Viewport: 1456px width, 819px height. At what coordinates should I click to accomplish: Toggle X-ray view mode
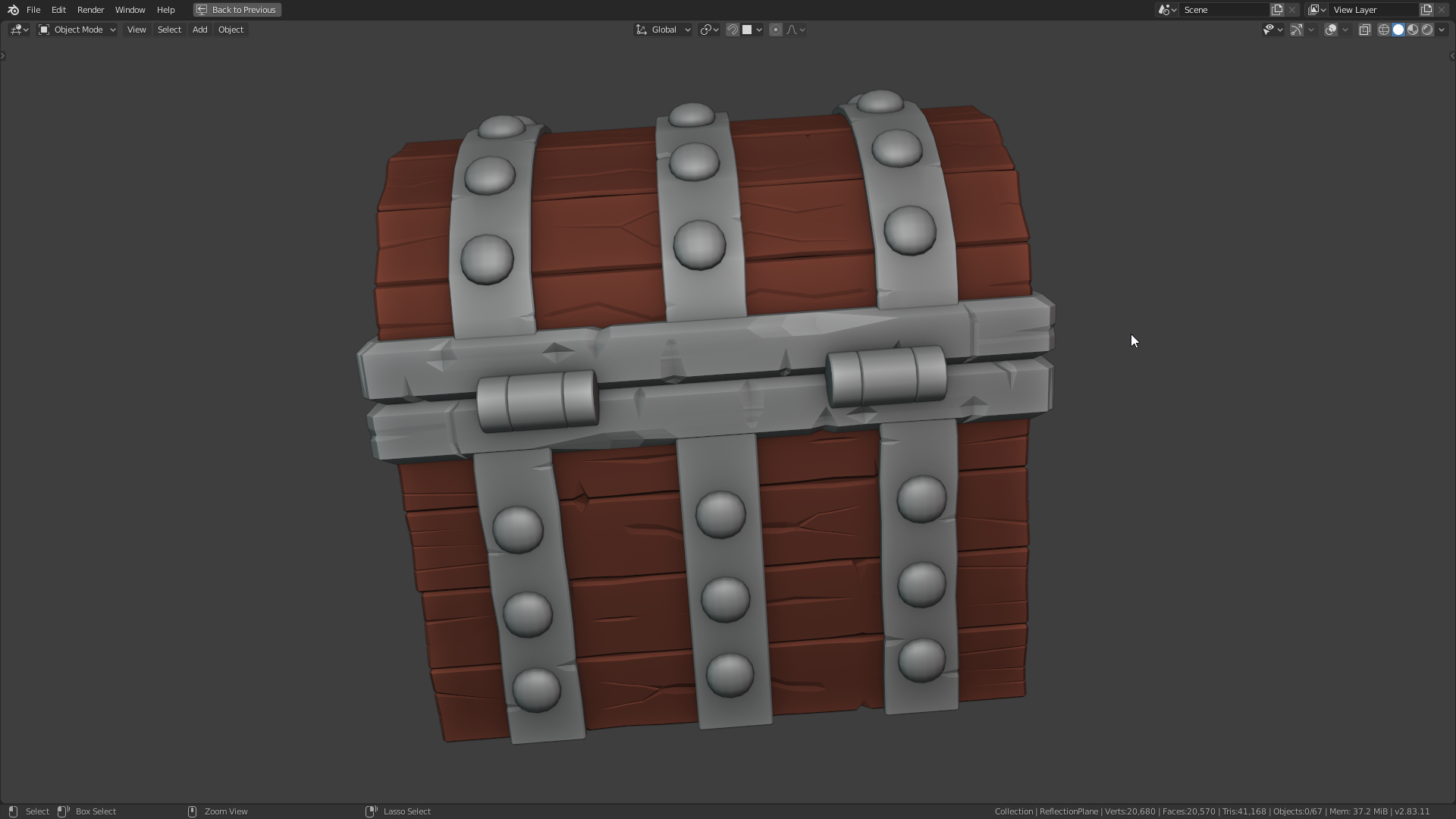[x=1364, y=30]
